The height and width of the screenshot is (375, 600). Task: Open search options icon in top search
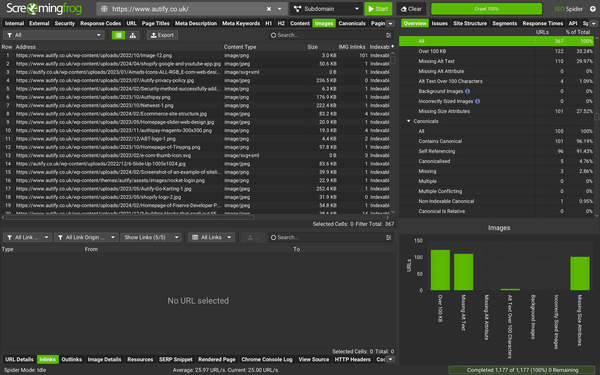389,35
